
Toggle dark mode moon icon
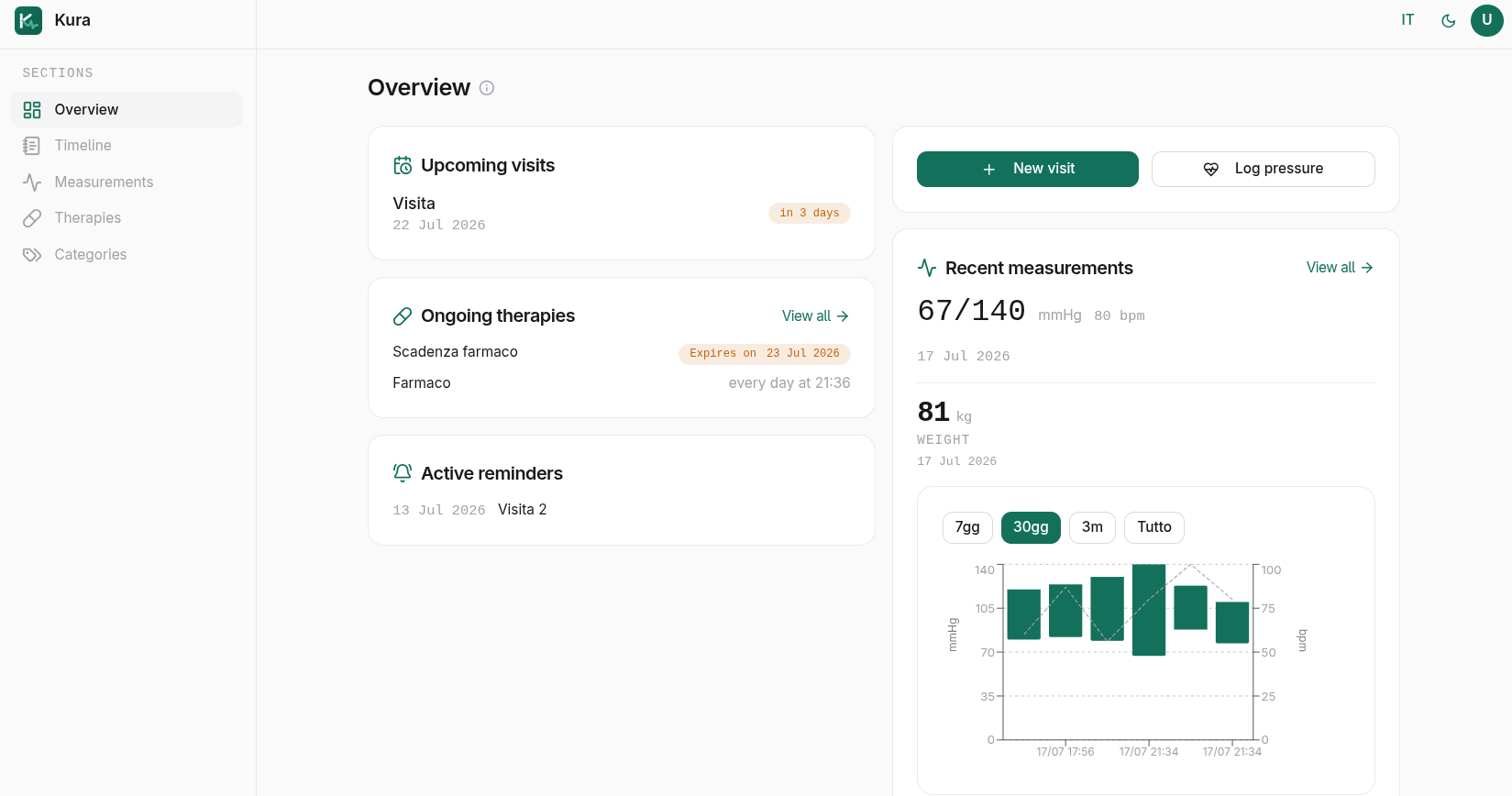coord(1449,20)
